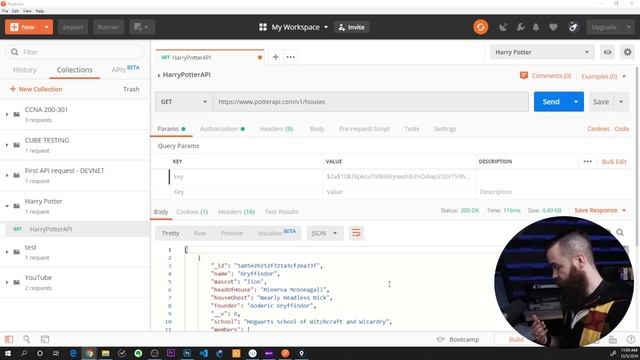640x360 pixels.
Task: Click the Runner button
Action: (x=108, y=27)
